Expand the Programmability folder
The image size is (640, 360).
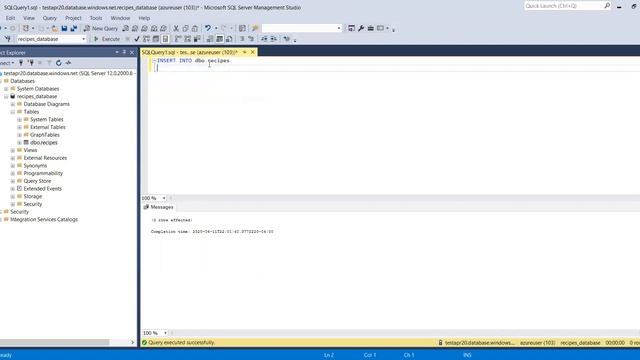click(x=13, y=173)
